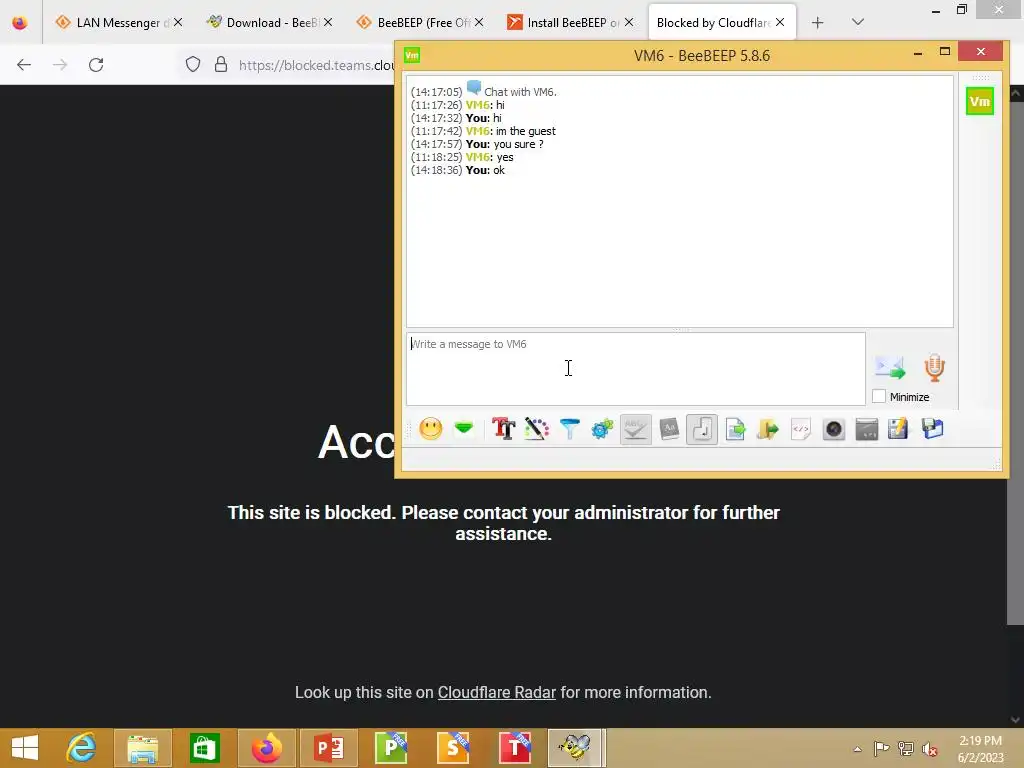Click the taskbar clock 2:19 PM
The height and width of the screenshot is (768, 1024).
pos(980,741)
